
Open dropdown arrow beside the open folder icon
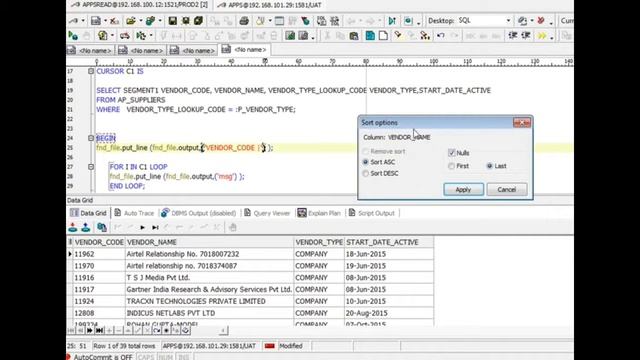point(140,21)
